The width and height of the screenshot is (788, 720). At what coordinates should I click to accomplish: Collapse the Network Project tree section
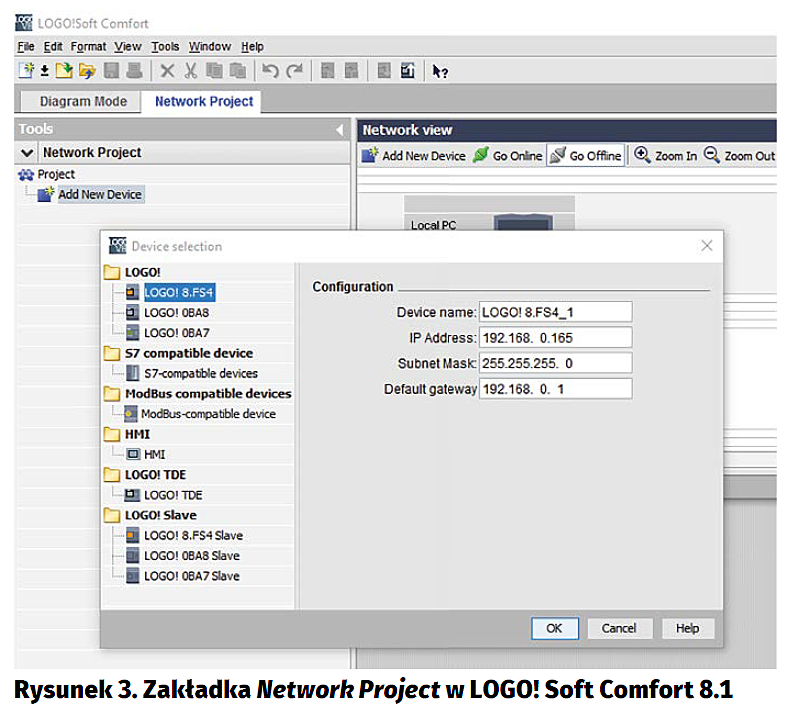coord(28,153)
